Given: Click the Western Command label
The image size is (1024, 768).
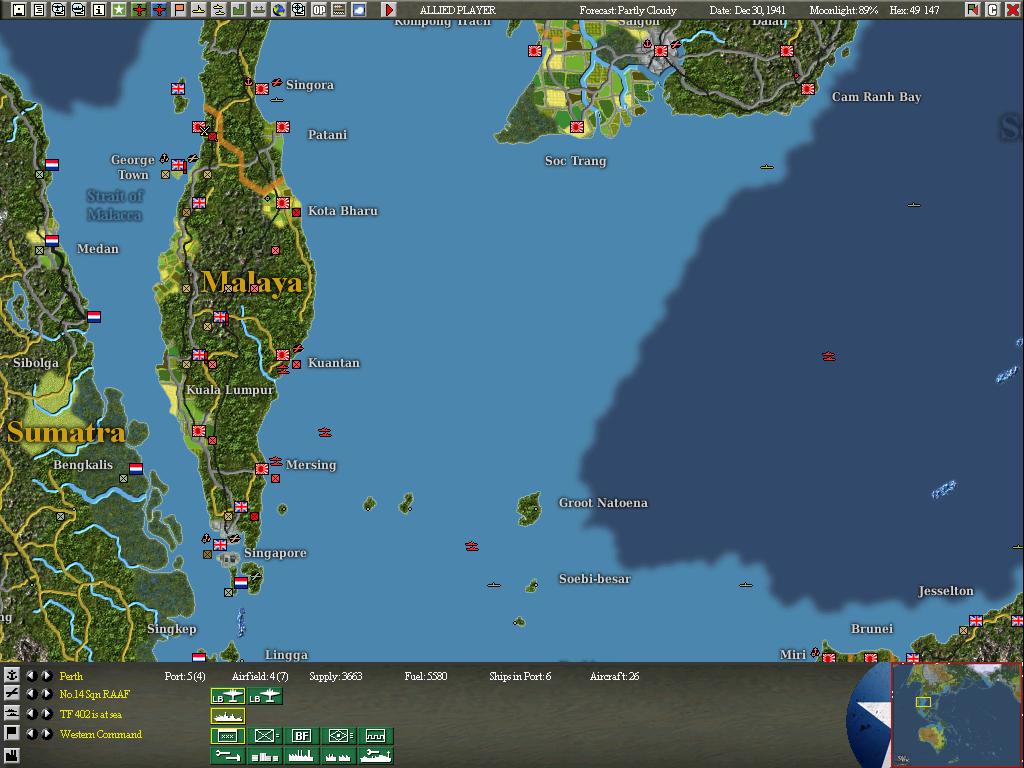Looking at the screenshot, I should pos(101,734).
